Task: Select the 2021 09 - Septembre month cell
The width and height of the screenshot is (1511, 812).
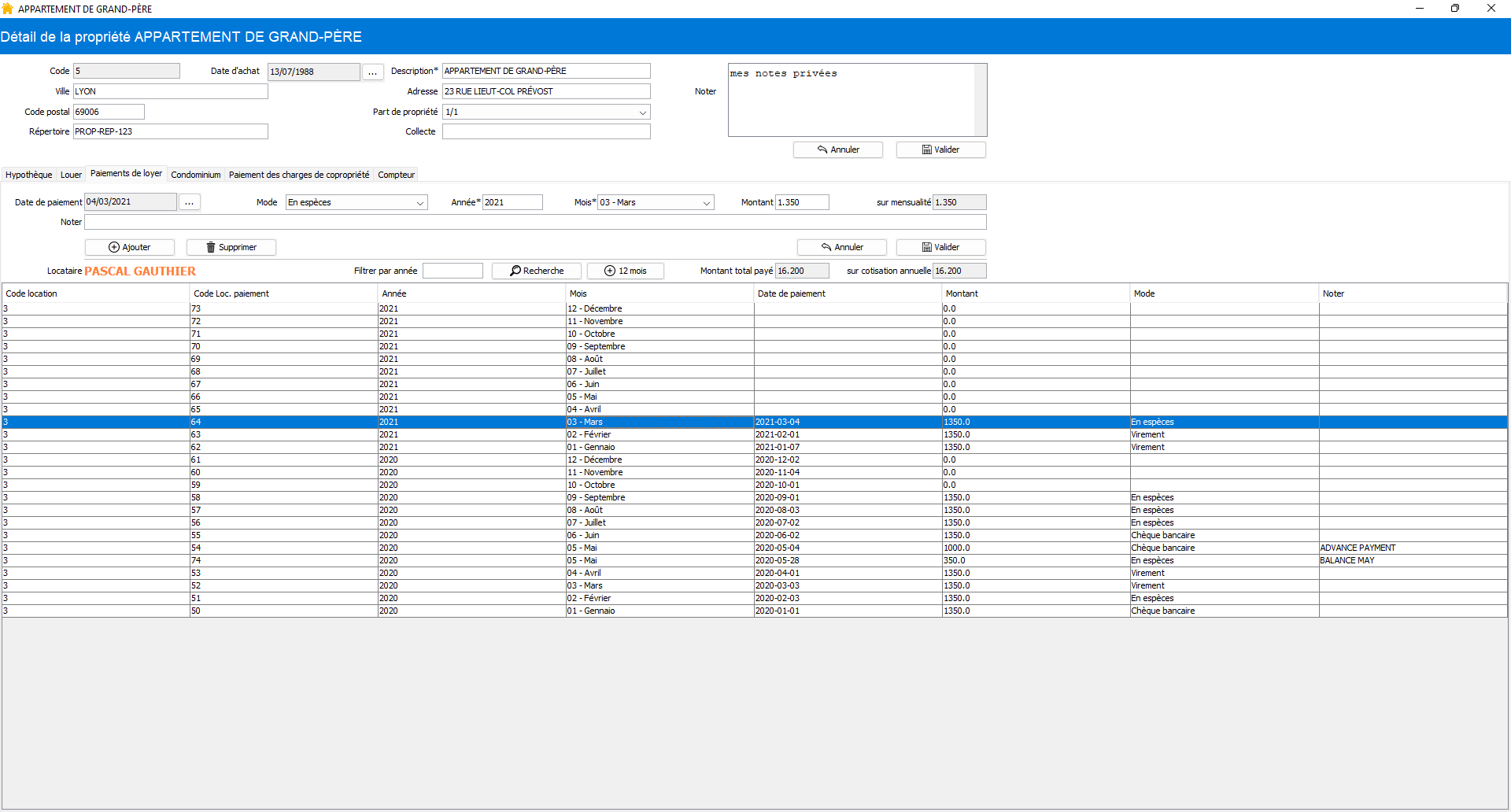Action: click(x=659, y=346)
